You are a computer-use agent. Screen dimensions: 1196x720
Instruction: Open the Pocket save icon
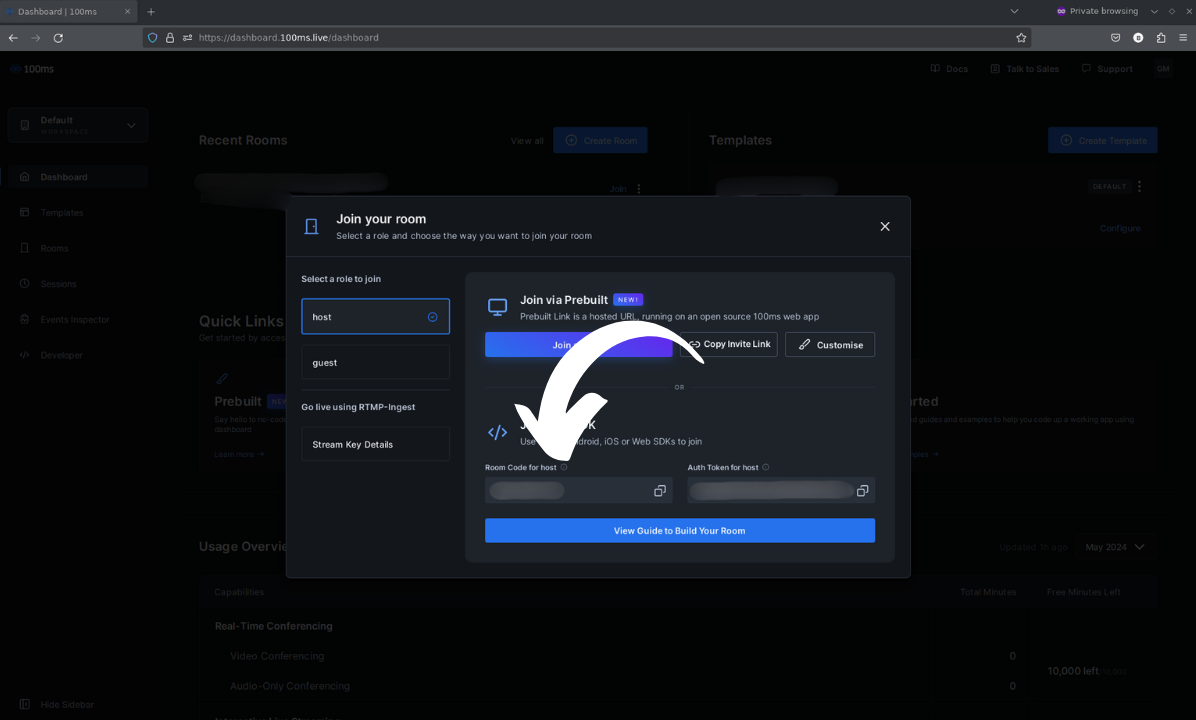tap(1115, 37)
